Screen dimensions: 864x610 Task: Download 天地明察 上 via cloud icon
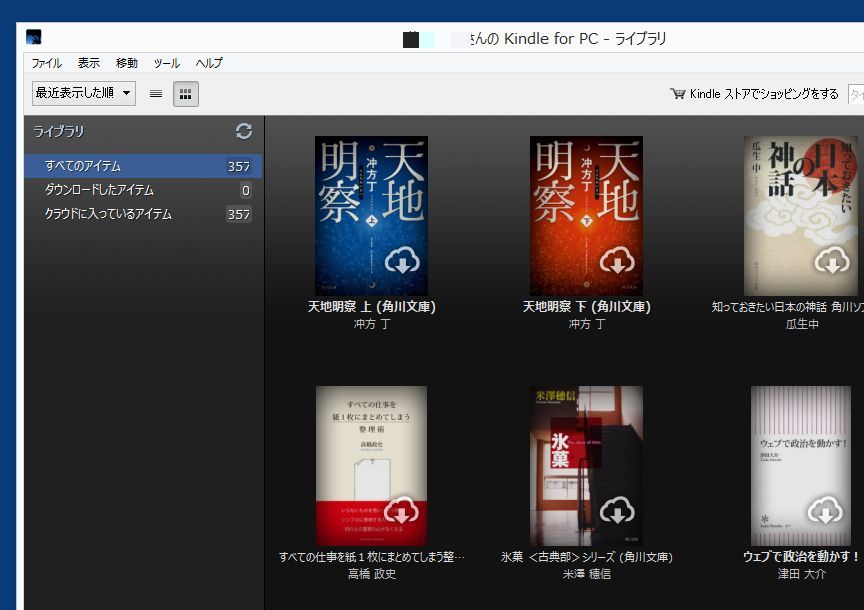tap(402, 261)
